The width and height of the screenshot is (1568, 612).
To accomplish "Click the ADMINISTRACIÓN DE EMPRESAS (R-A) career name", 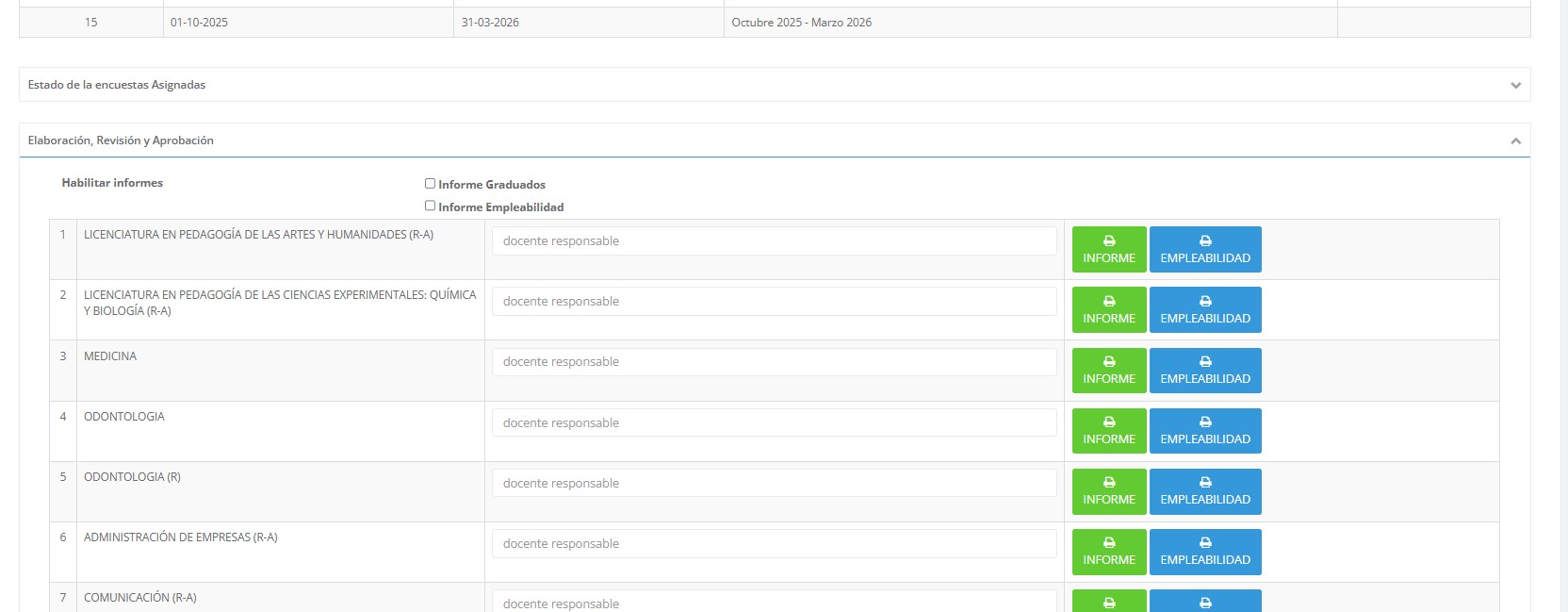I will (181, 538).
